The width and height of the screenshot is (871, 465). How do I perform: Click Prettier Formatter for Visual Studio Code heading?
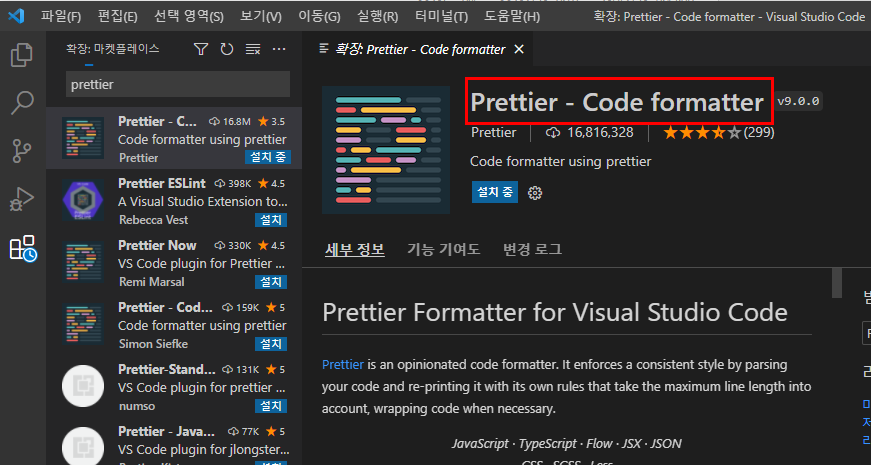click(x=554, y=313)
